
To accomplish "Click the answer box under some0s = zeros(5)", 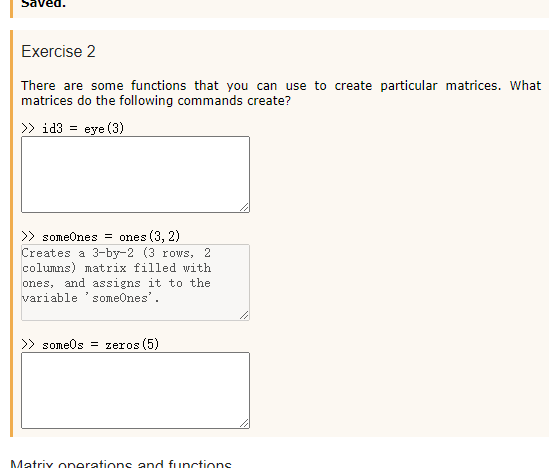I will (x=135, y=390).
